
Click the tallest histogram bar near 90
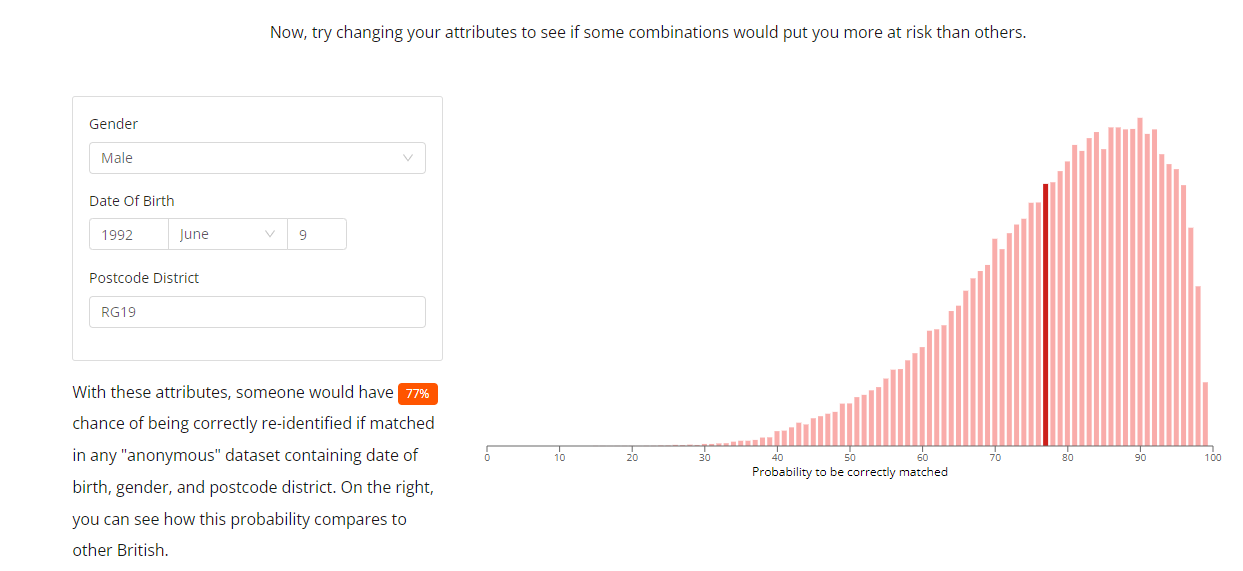(x=1140, y=281)
